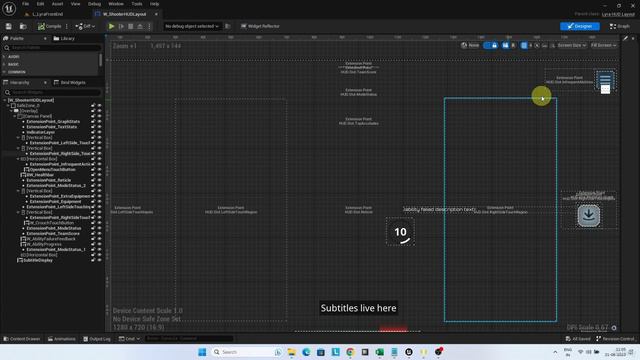Switch to Designer mode
This screenshot has height=360, width=640.
pos(580,26)
